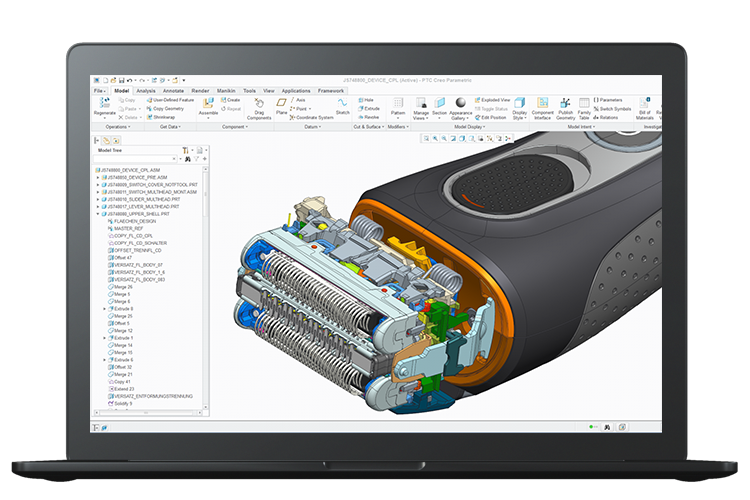Image resolution: width=750 pixels, height=500 pixels.
Task: Open the Component Interface tool
Action: point(542,104)
